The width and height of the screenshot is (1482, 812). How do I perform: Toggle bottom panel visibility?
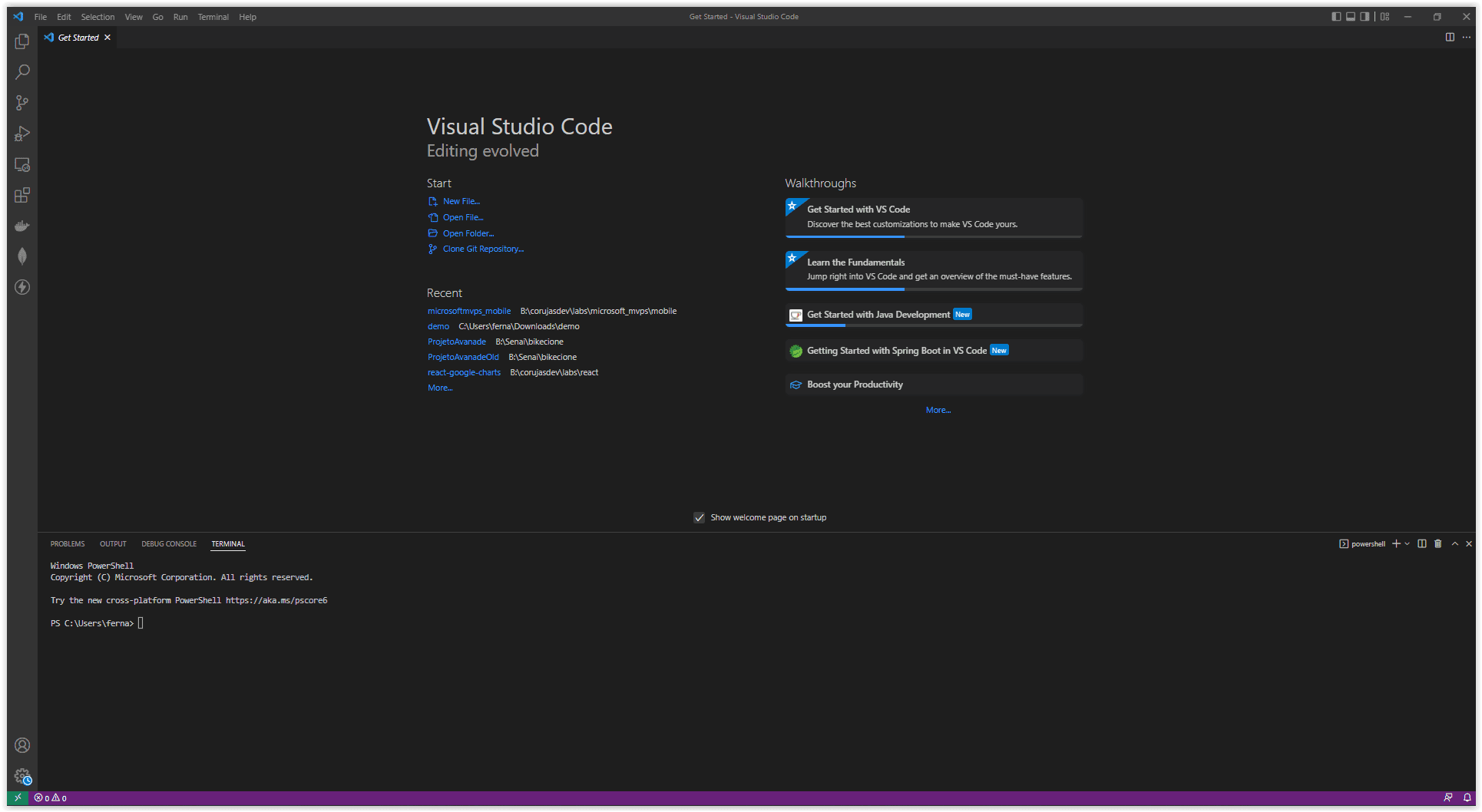pos(1351,16)
